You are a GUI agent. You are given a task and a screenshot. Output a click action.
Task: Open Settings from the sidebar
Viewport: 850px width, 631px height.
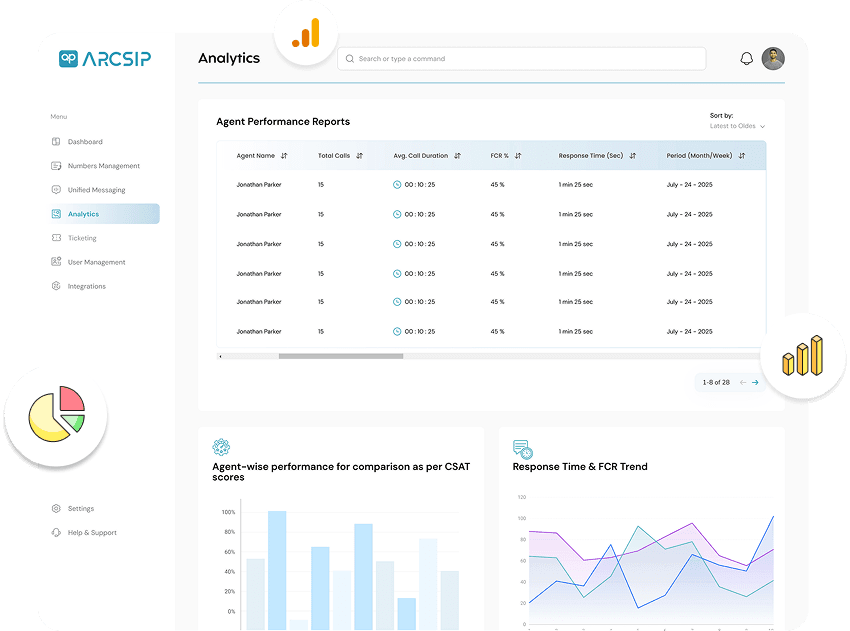coord(80,509)
